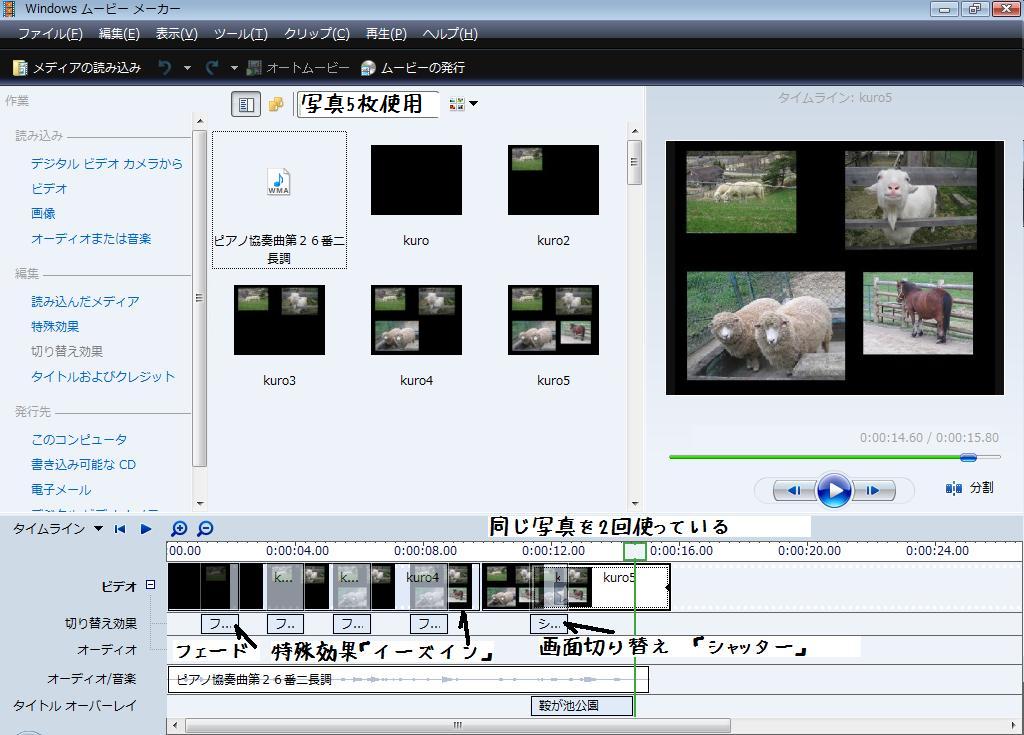Select the kuro thumbnail
Screen dimensions: 1024x735
click(x=416, y=180)
